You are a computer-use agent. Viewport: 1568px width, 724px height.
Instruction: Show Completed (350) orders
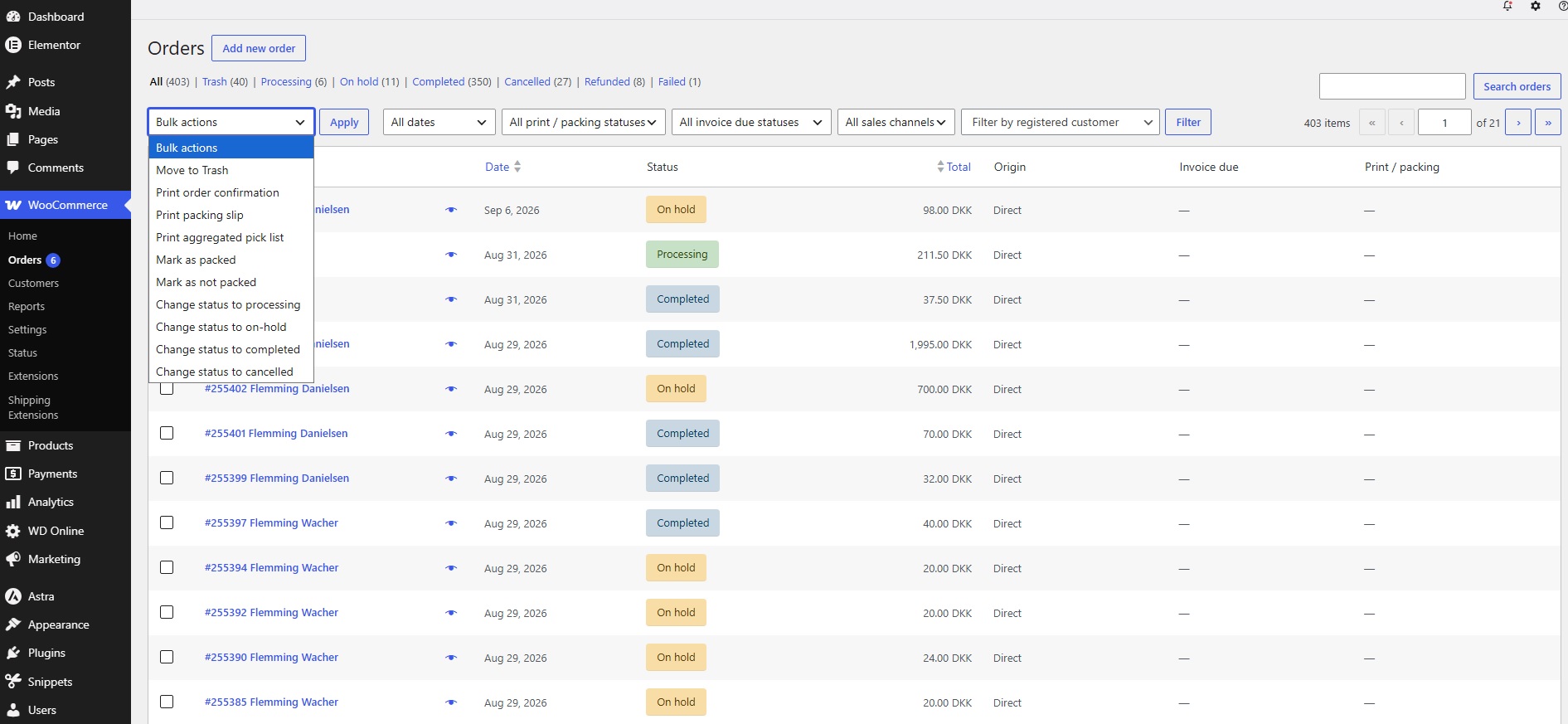click(452, 81)
